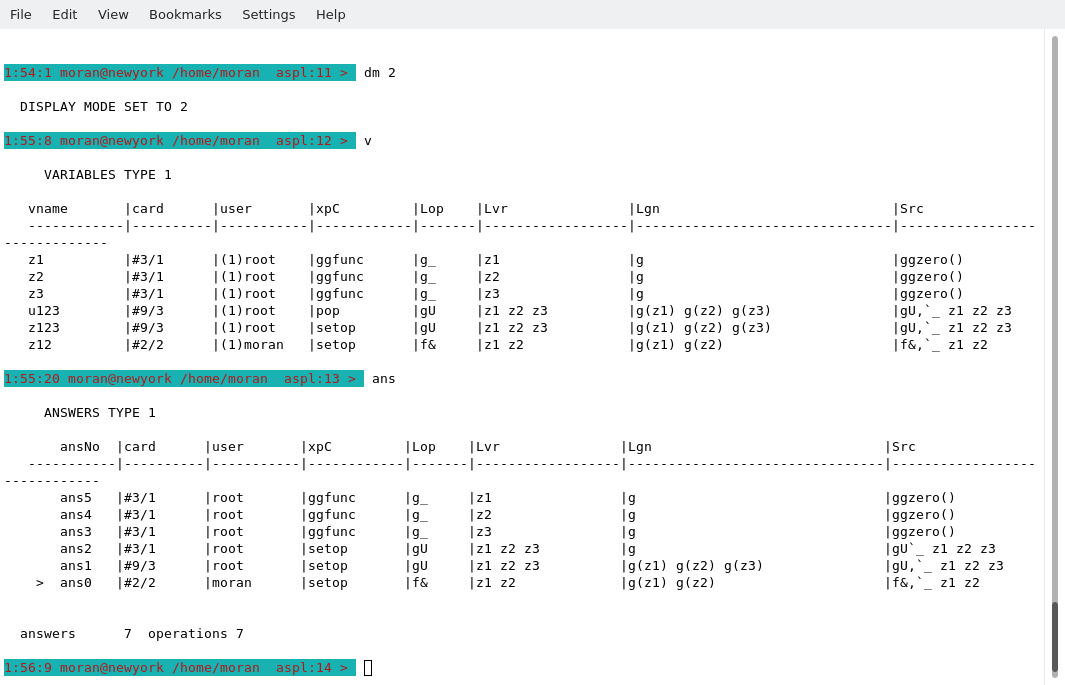Open the Edit menu
The width and height of the screenshot is (1065, 685).
pos(64,14)
